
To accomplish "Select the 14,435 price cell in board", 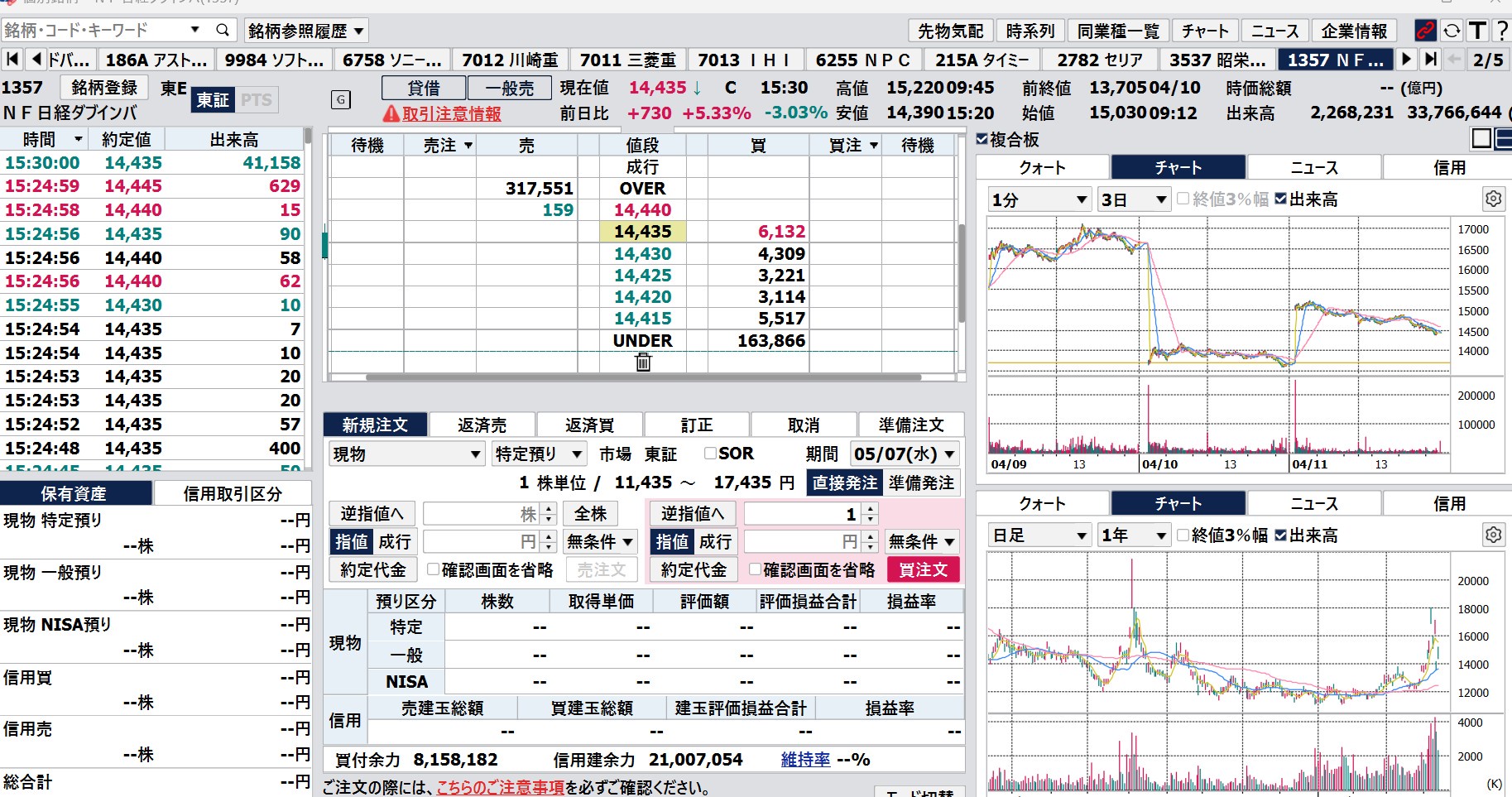I will tap(643, 232).
